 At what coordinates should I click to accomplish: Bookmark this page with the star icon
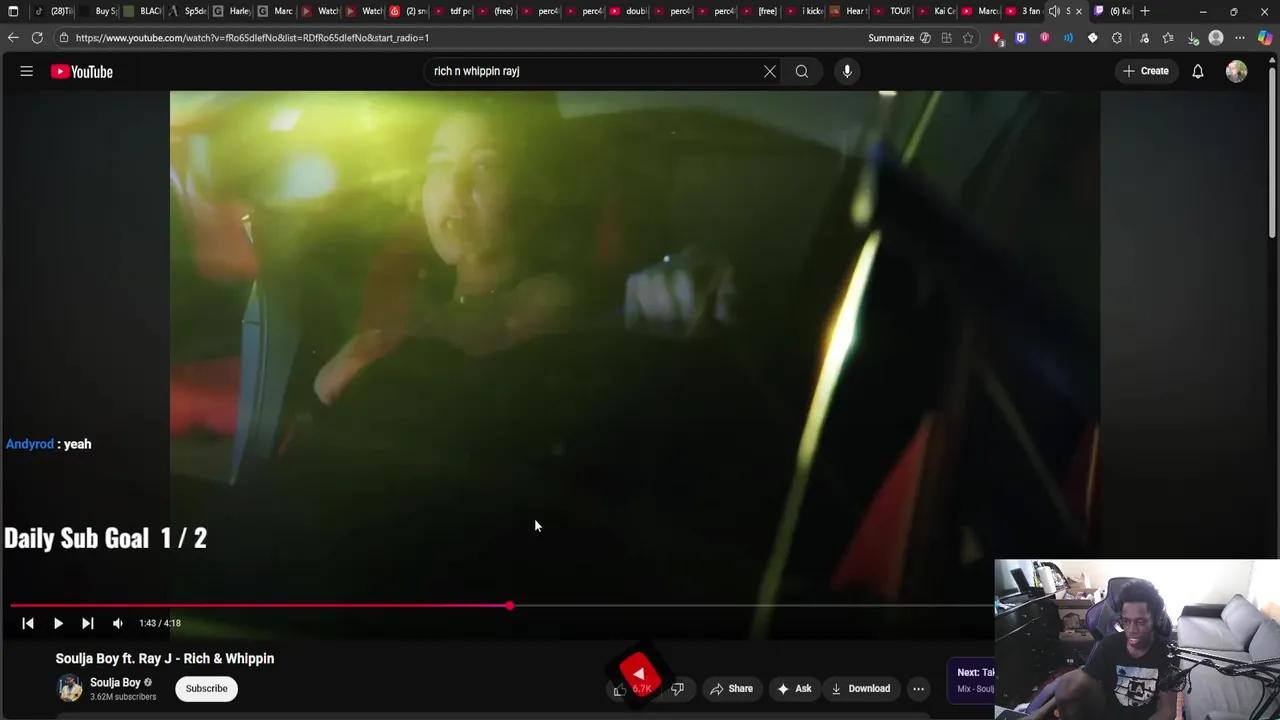[968, 38]
